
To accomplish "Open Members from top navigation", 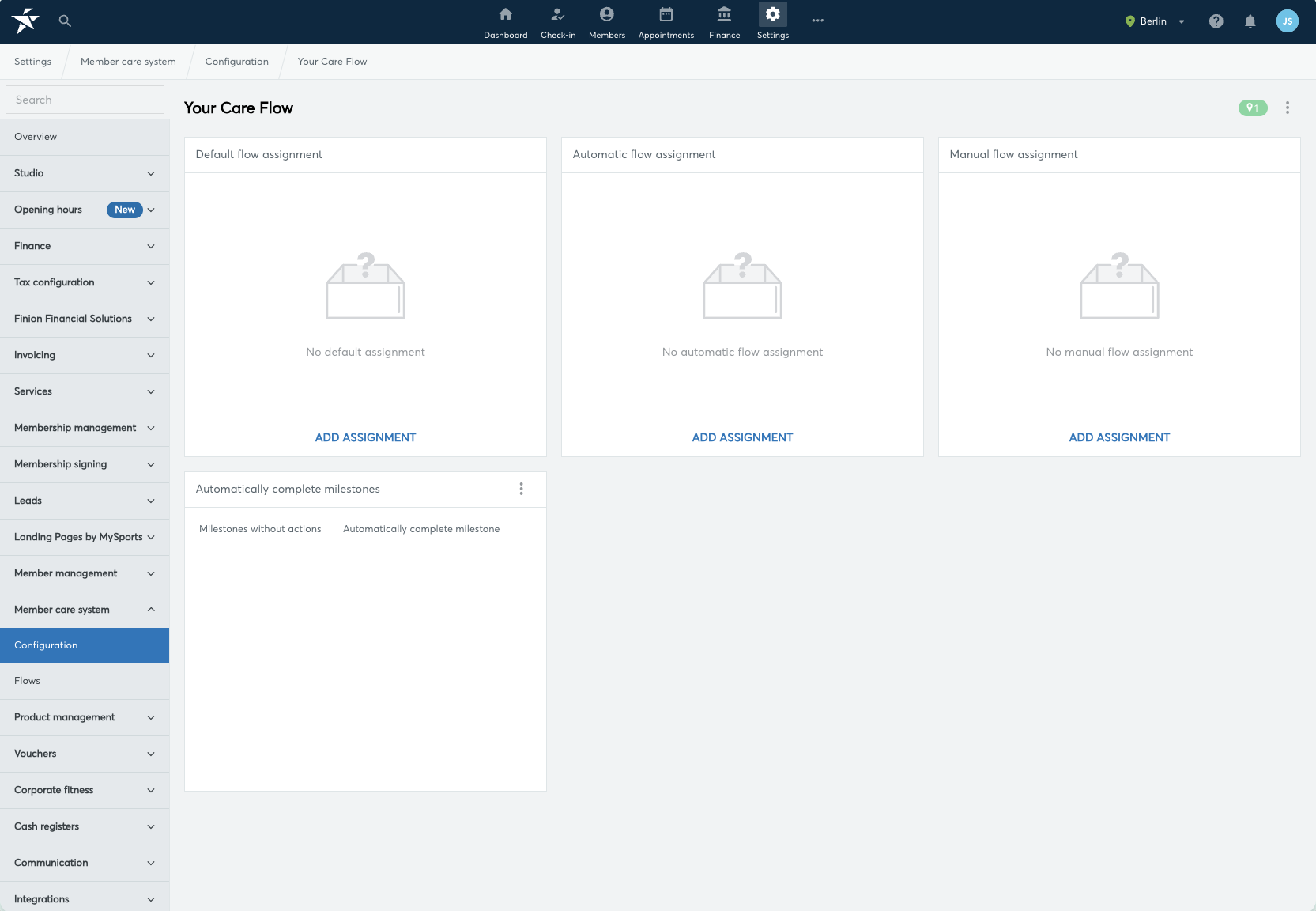I will pos(607,22).
